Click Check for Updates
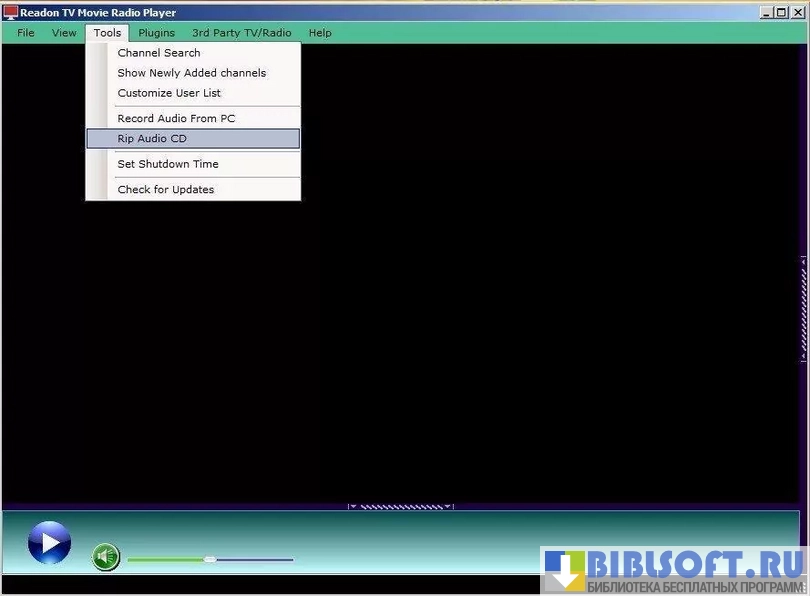This screenshot has width=810, height=596. pos(166,189)
